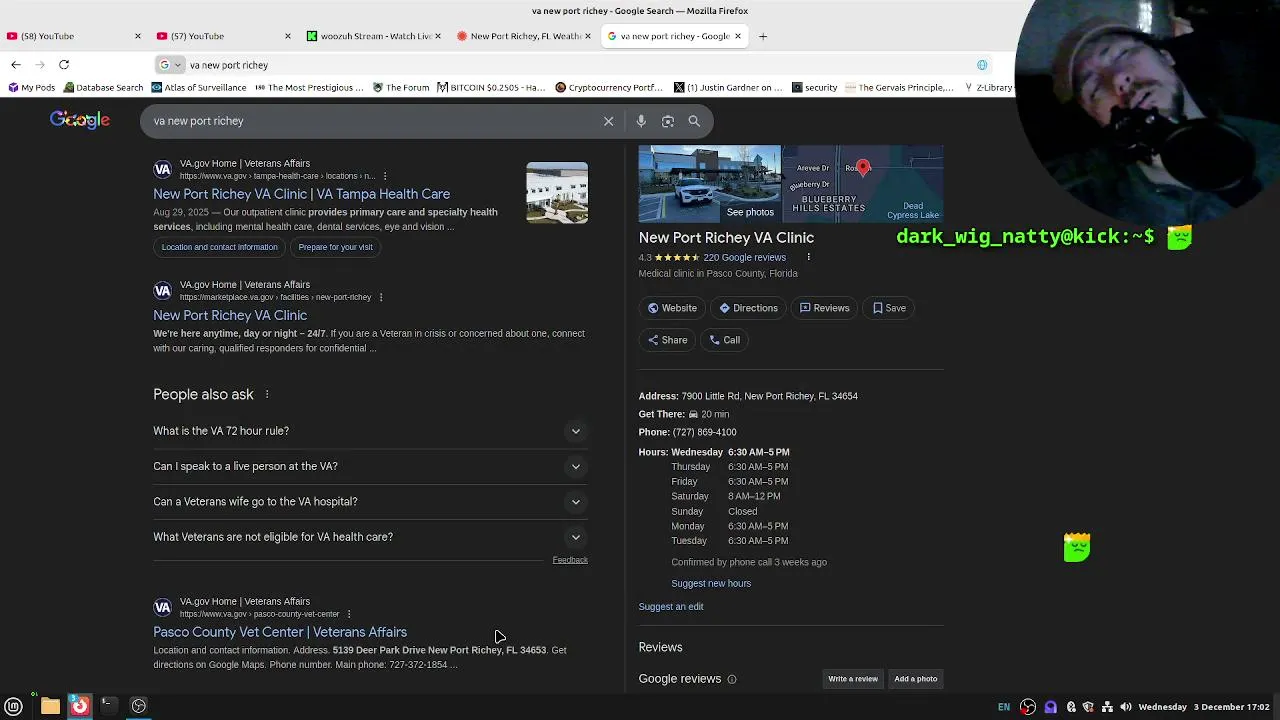Open the Linux Mint start menu

click(14, 706)
